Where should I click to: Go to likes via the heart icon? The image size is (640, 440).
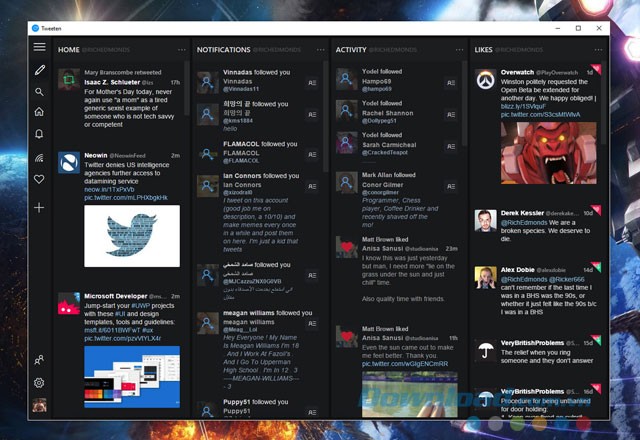[x=40, y=180]
